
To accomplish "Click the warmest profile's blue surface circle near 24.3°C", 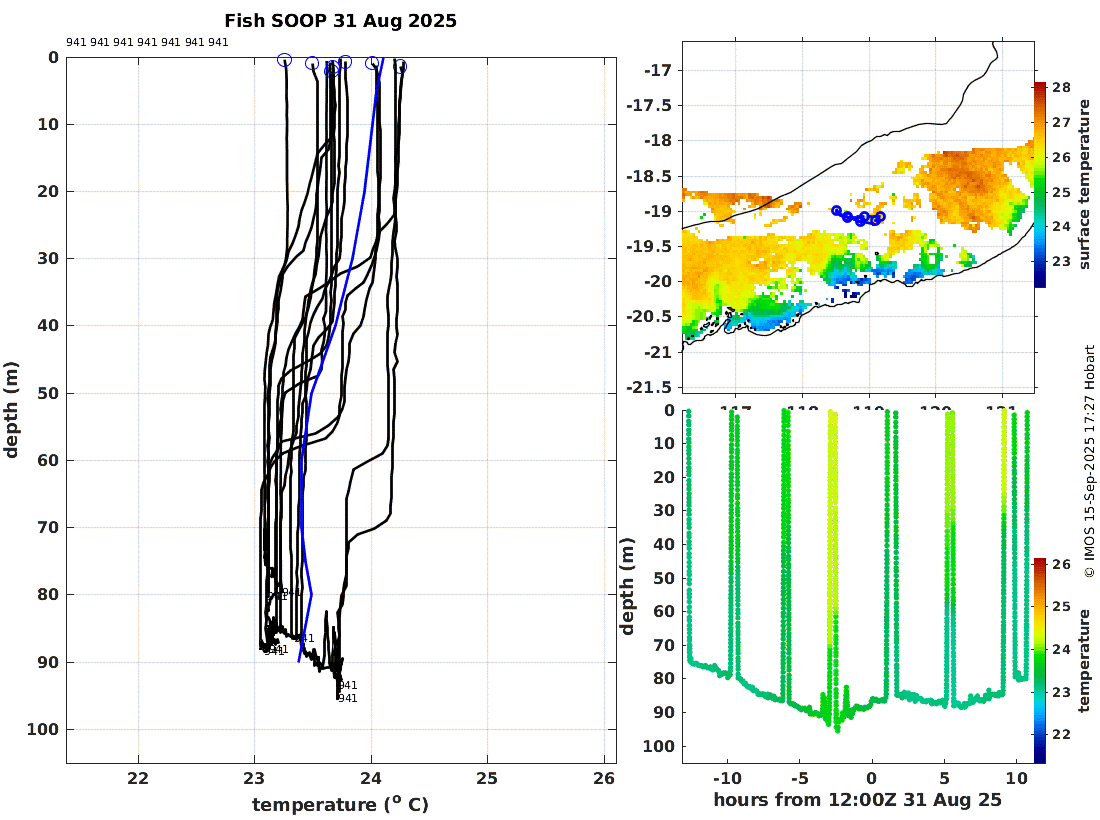I will click(x=400, y=67).
